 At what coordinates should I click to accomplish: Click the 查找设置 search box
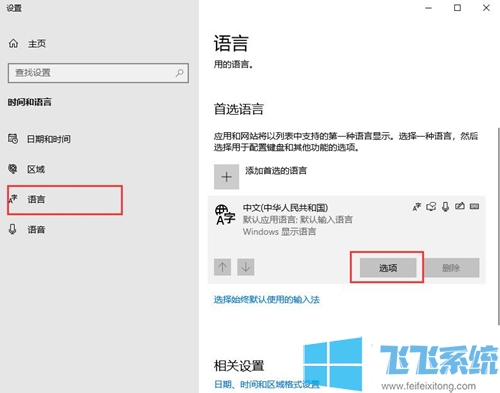(x=98, y=73)
